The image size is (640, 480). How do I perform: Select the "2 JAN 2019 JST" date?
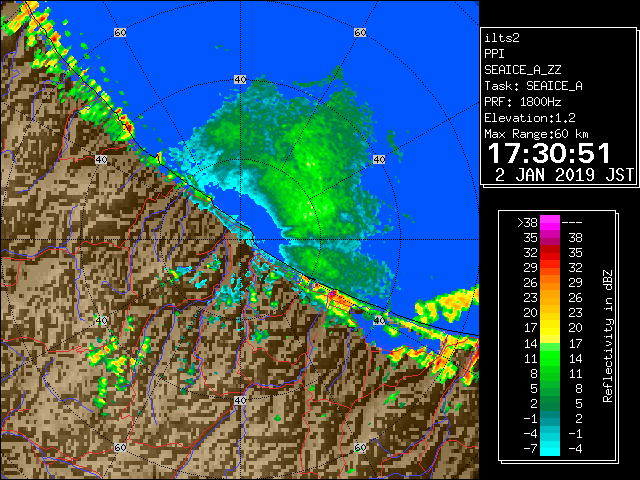tap(564, 175)
